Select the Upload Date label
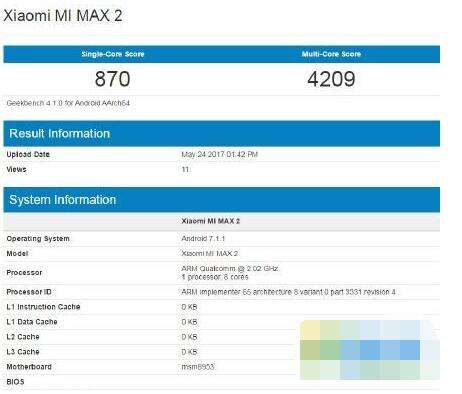This screenshot has width=462, height=394. [x=28, y=154]
